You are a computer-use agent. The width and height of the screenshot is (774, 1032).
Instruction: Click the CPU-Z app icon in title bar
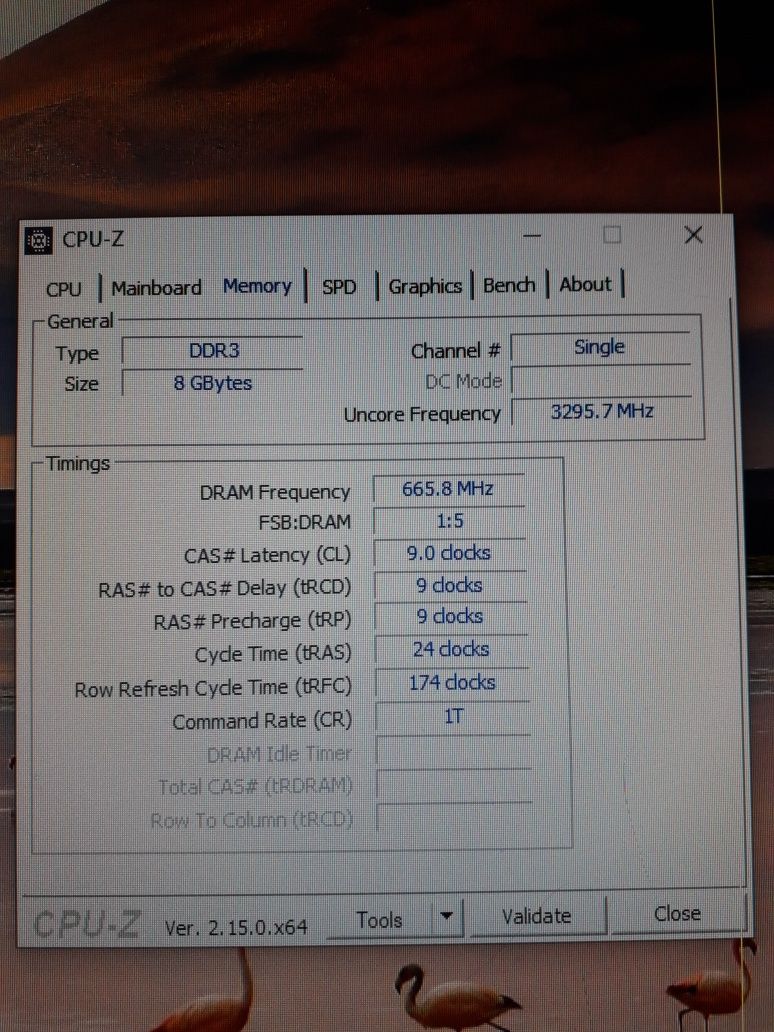coord(39,240)
